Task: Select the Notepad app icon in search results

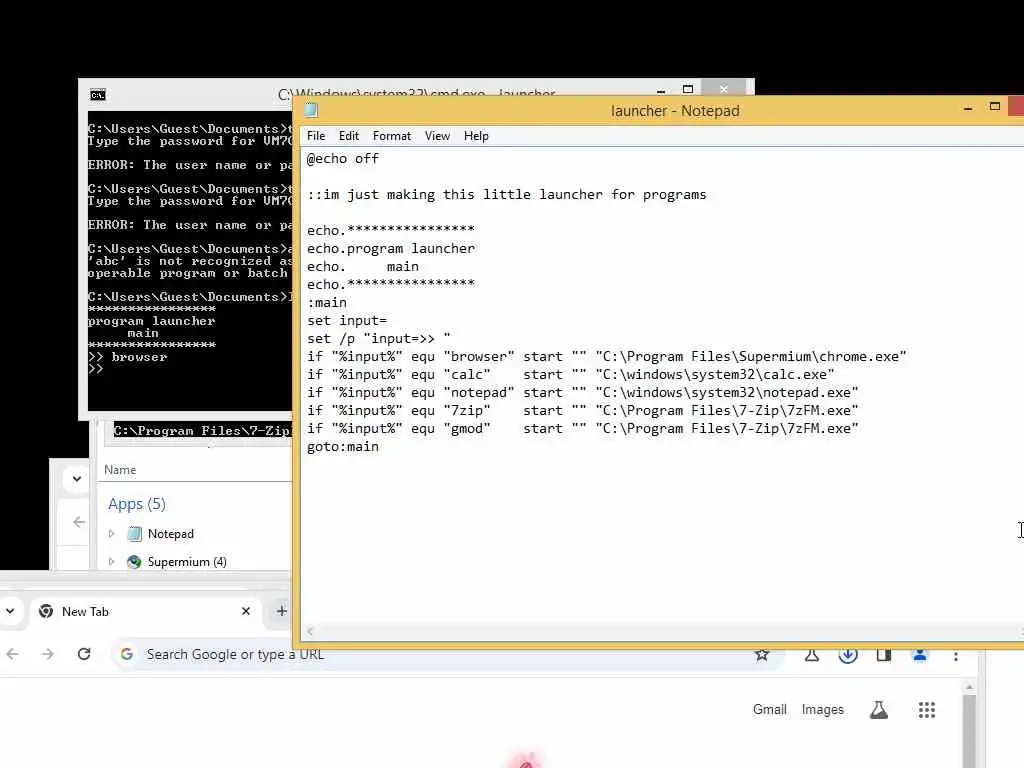Action: click(x=135, y=534)
